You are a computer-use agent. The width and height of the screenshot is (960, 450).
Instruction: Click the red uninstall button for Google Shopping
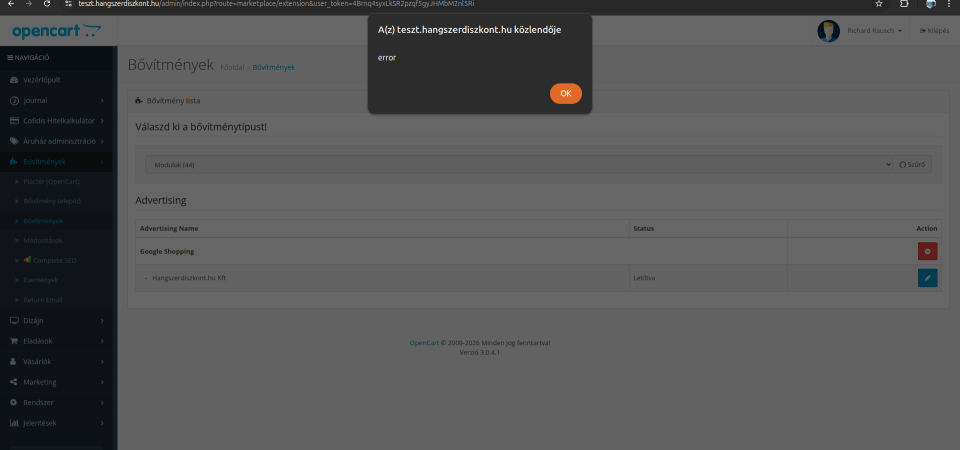point(927,251)
